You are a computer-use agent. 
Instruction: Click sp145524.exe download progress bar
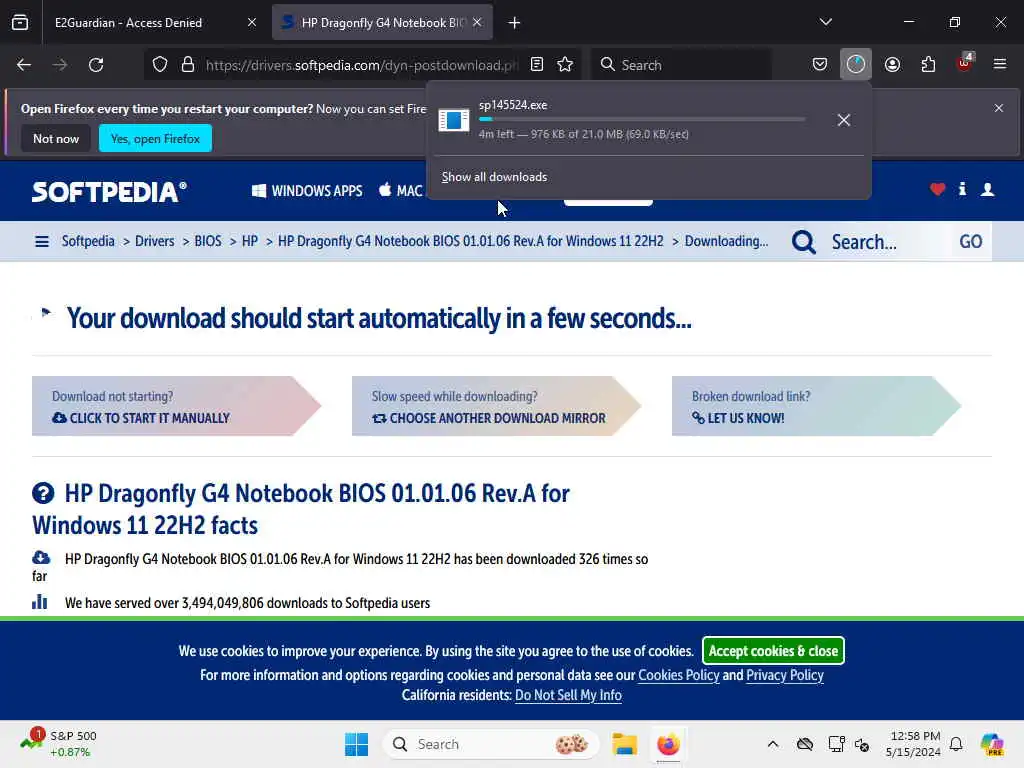[x=641, y=120]
